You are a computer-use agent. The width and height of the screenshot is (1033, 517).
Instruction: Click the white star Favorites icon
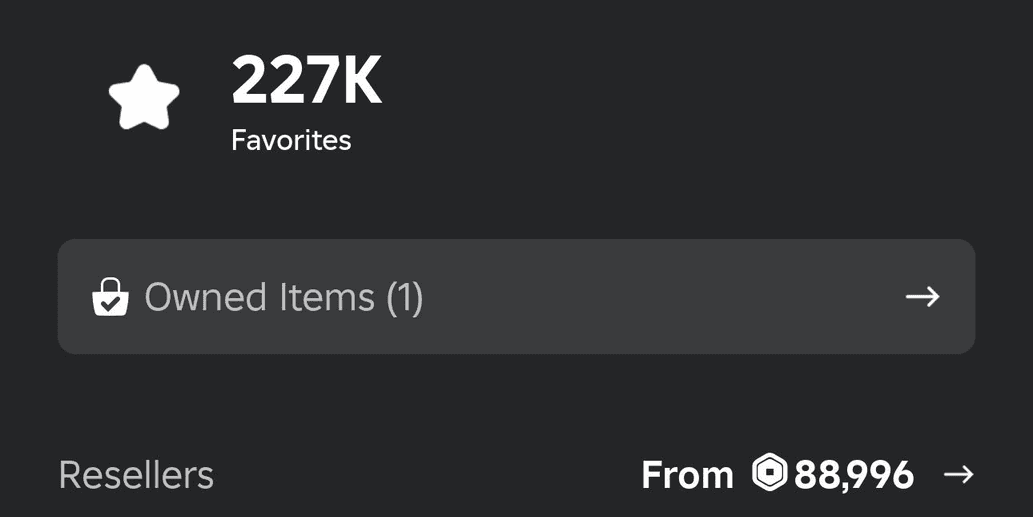(x=144, y=97)
